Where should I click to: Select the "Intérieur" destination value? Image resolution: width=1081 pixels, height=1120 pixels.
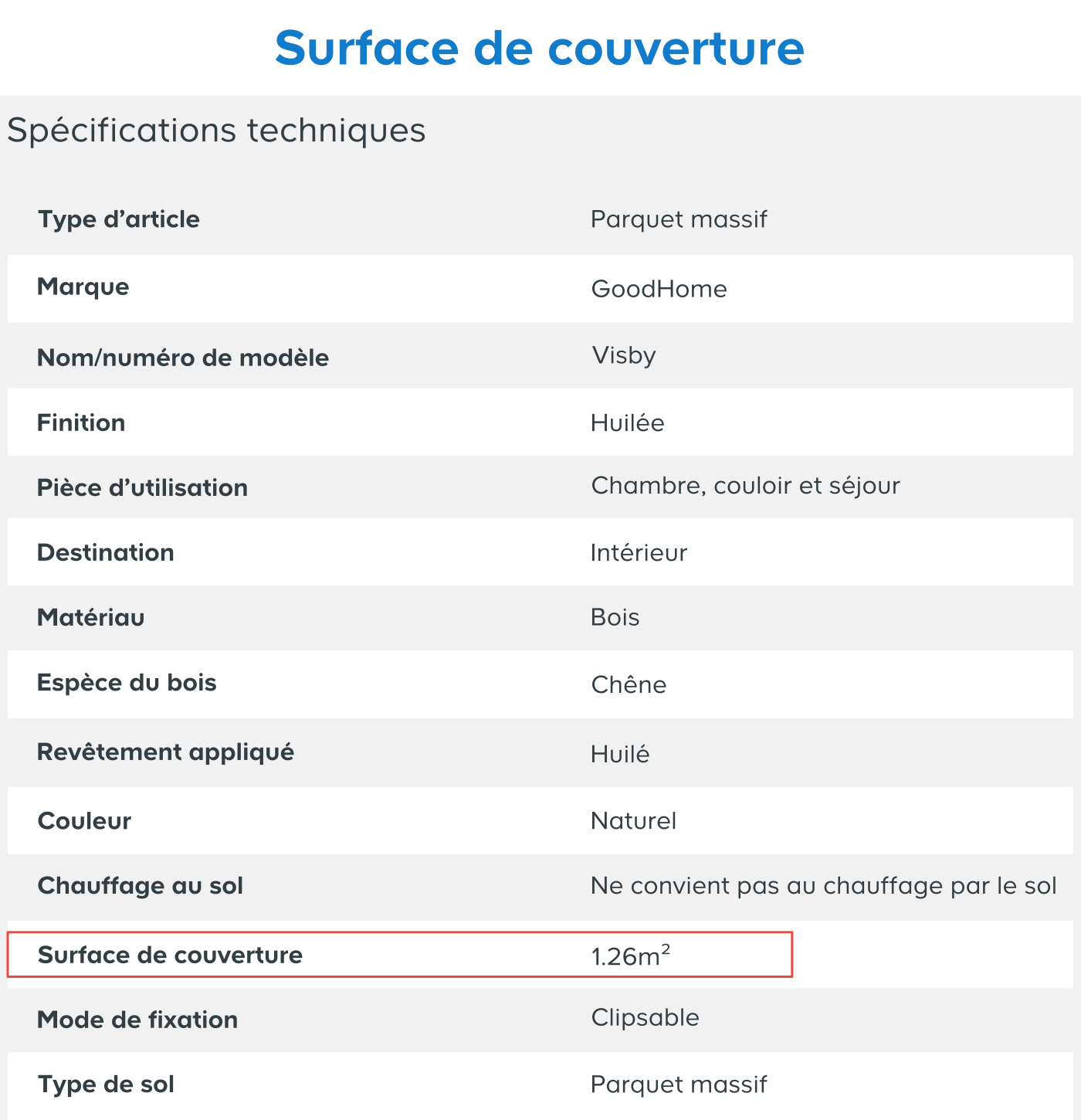[x=639, y=553]
